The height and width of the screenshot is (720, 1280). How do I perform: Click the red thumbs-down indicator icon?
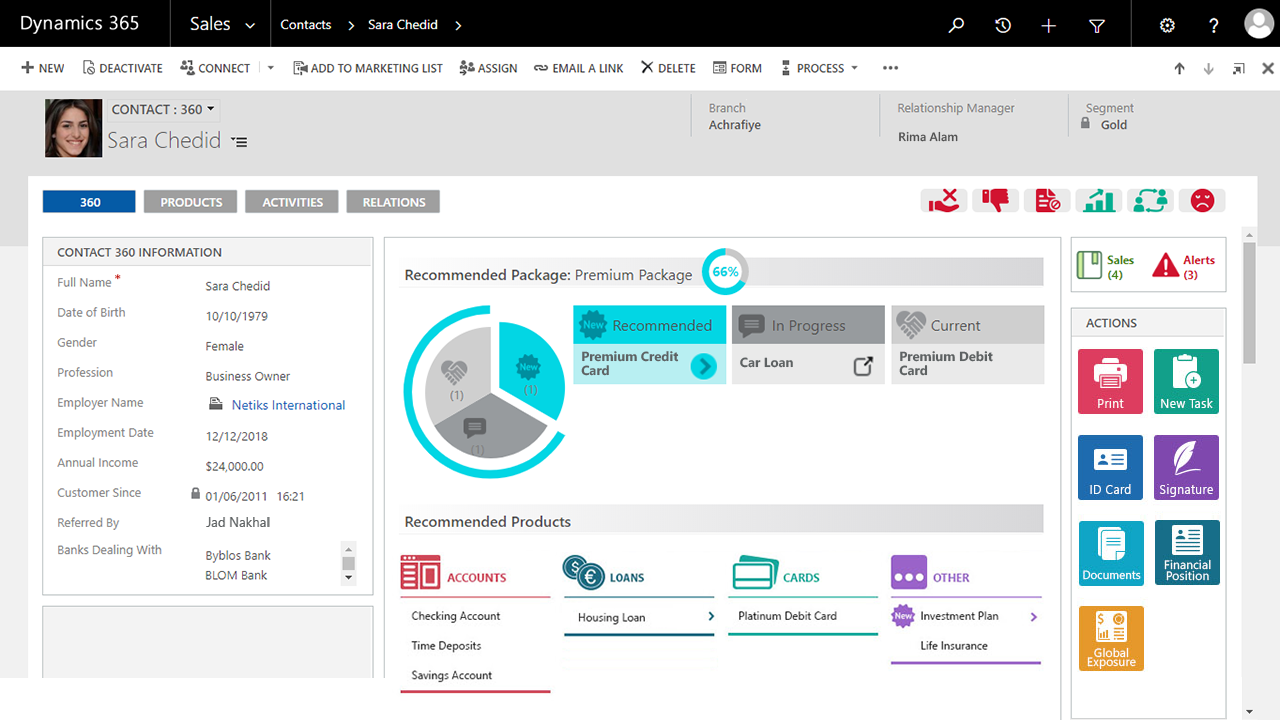(x=995, y=200)
